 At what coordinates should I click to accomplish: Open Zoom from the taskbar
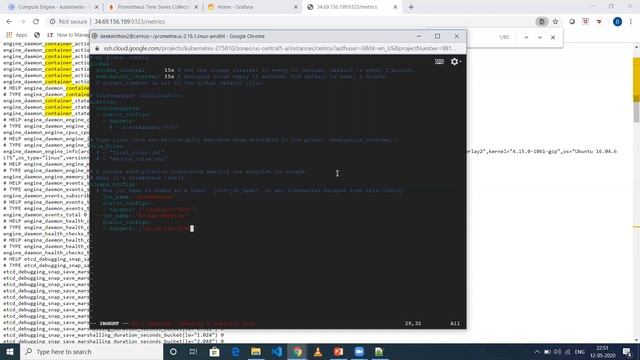click(x=359, y=352)
